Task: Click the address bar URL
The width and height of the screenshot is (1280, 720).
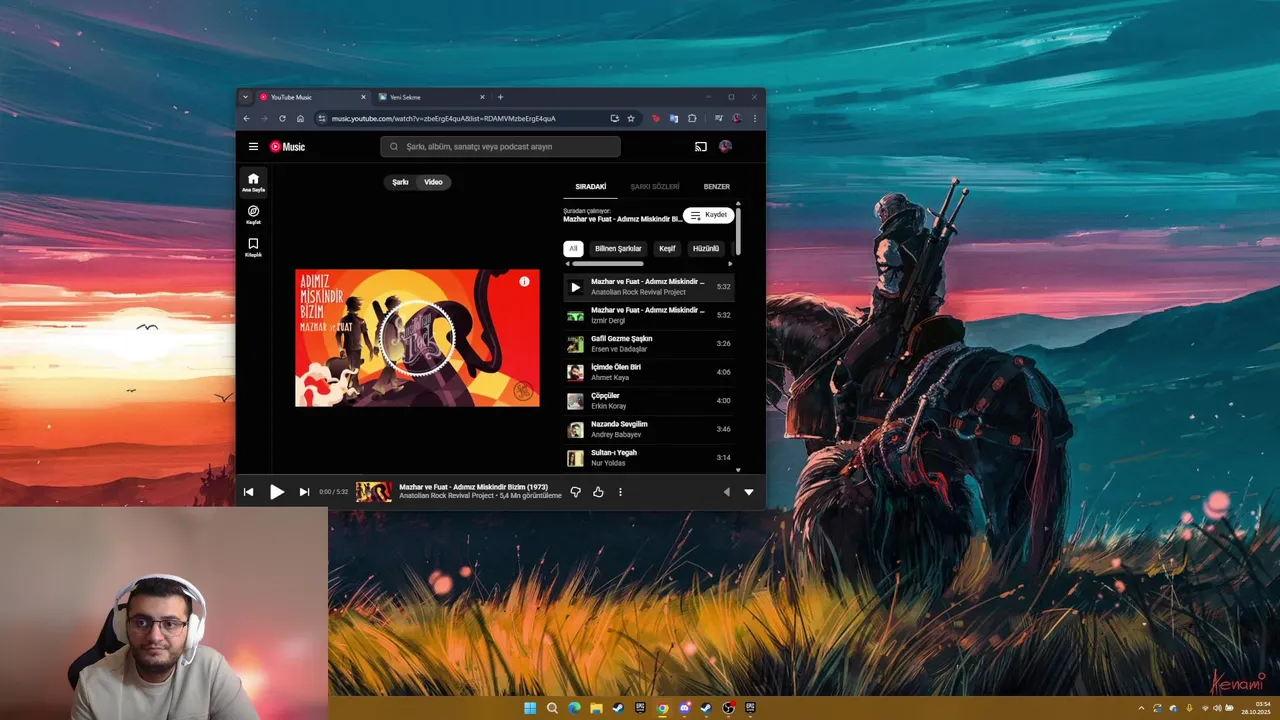Action: click(x=444, y=118)
